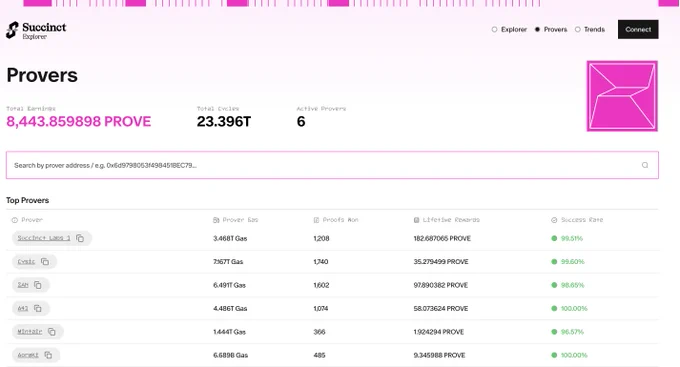Click the 1,208 proofs won cell
The height and width of the screenshot is (367, 680).
(x=321, y=238)
